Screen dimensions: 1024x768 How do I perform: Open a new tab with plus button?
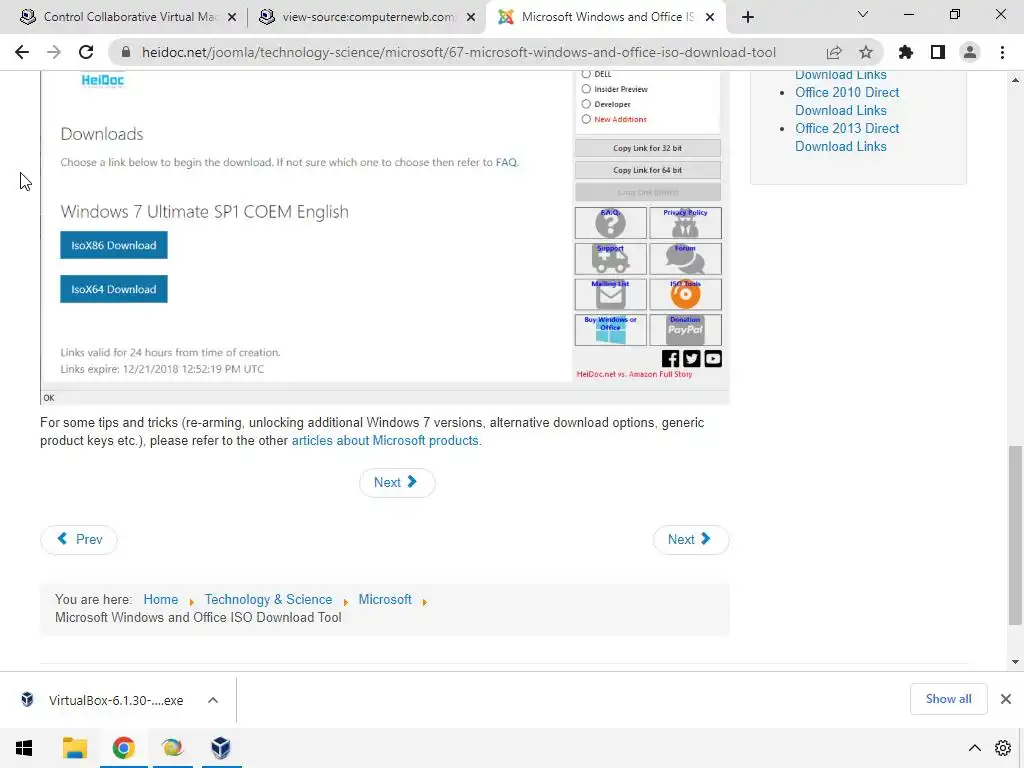pyautogui.click(x=748, y=17)
